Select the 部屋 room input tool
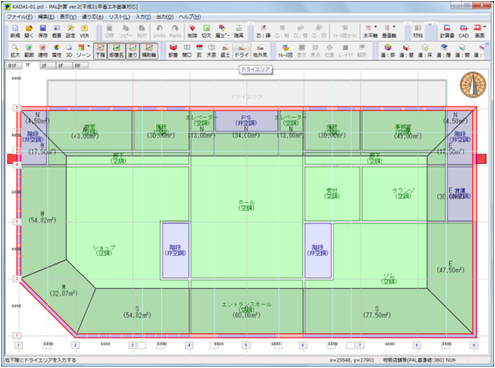495x368 pixels. [173, 51]
